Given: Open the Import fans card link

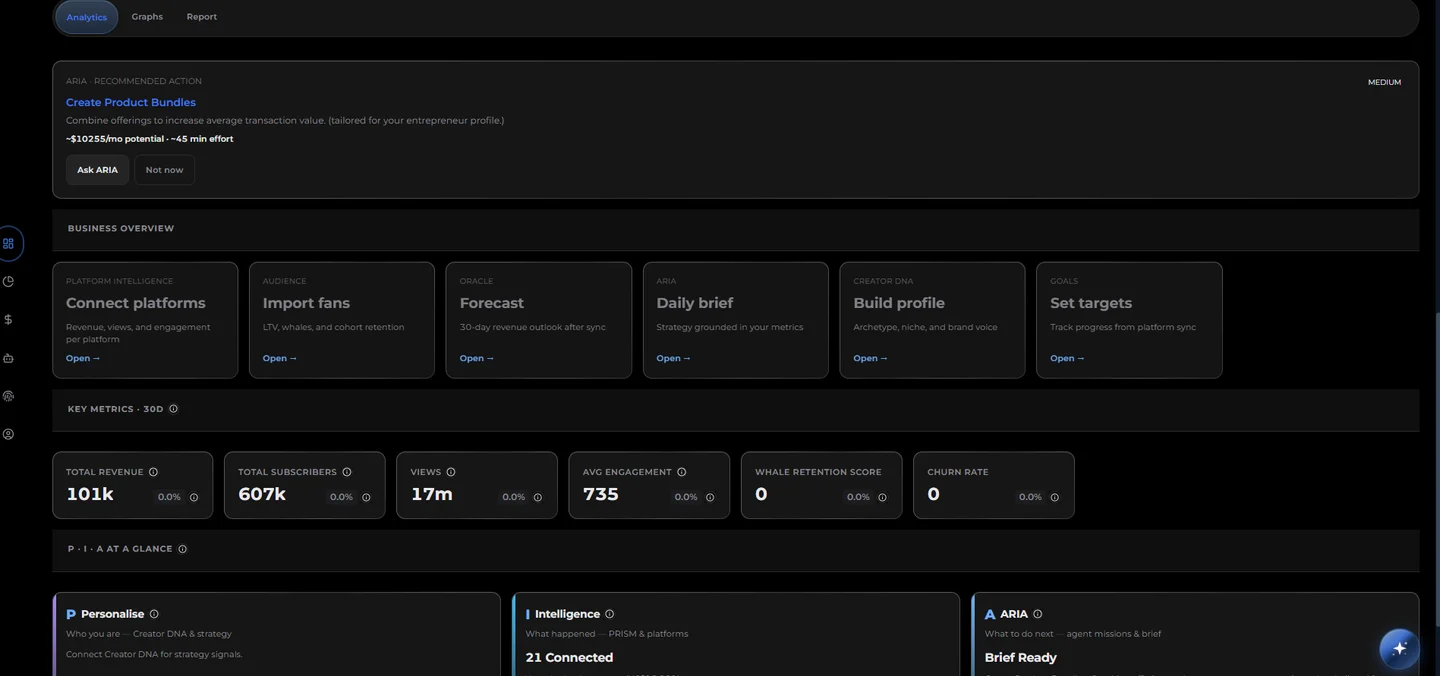Looking at the screenshot, I should (x=280, y=358).
